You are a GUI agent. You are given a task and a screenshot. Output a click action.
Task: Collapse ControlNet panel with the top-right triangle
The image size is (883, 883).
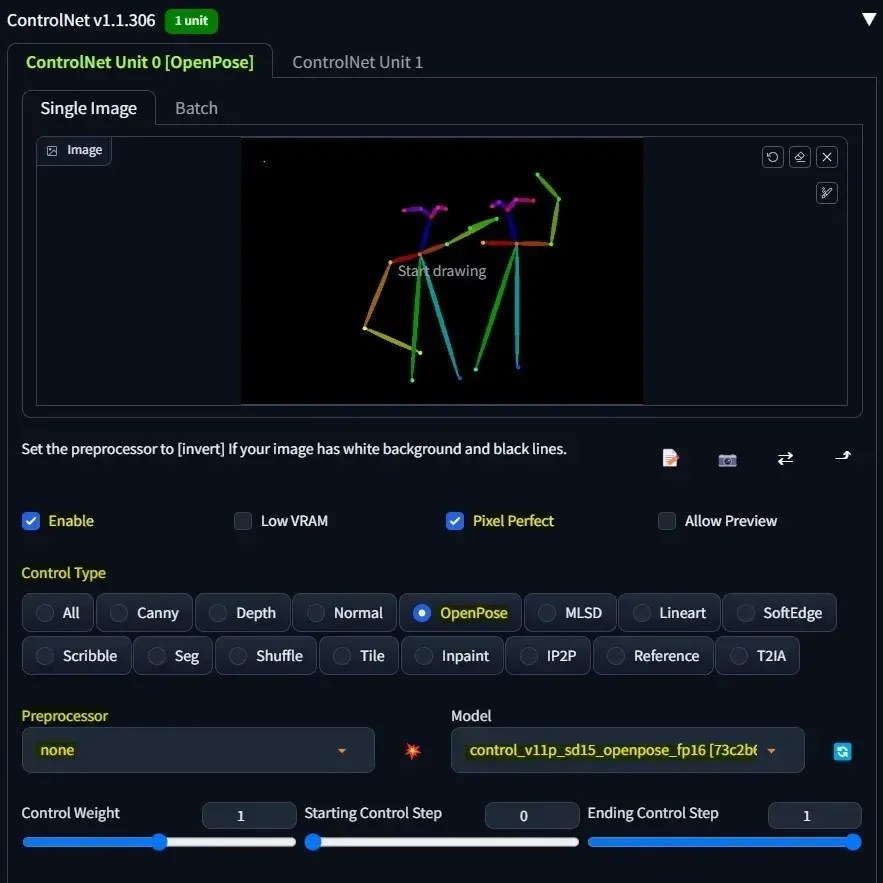(866, 18)
